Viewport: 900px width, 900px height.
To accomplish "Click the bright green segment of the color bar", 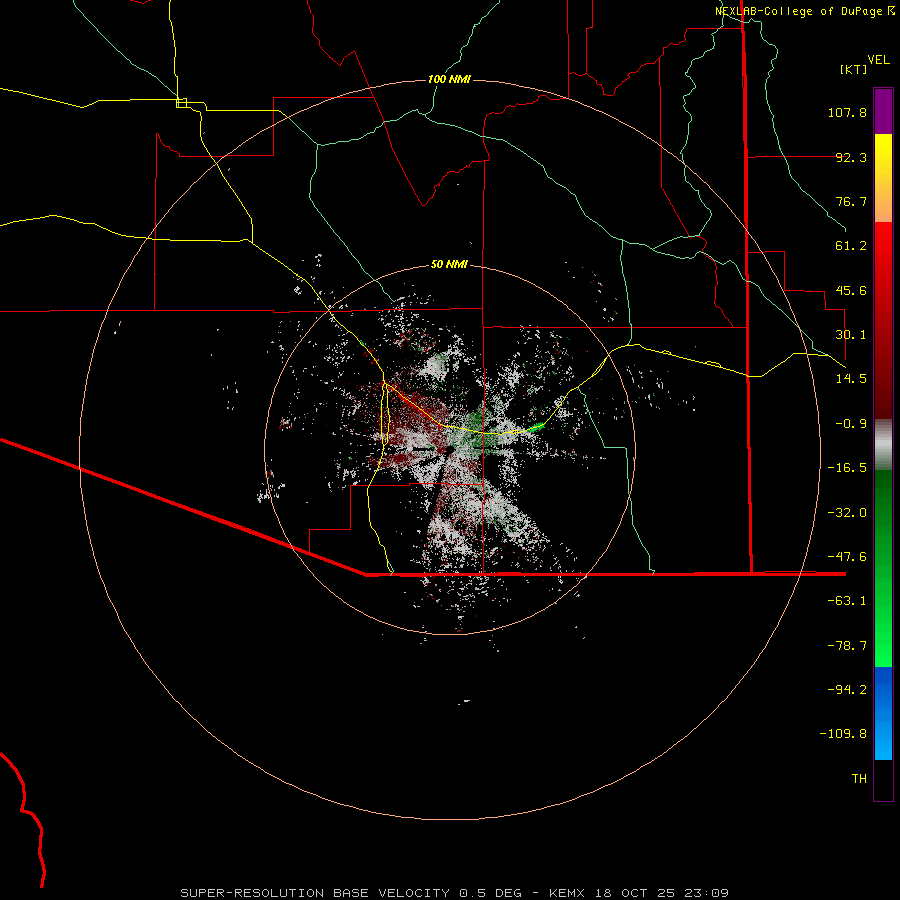I will click(x=883, y=568).
